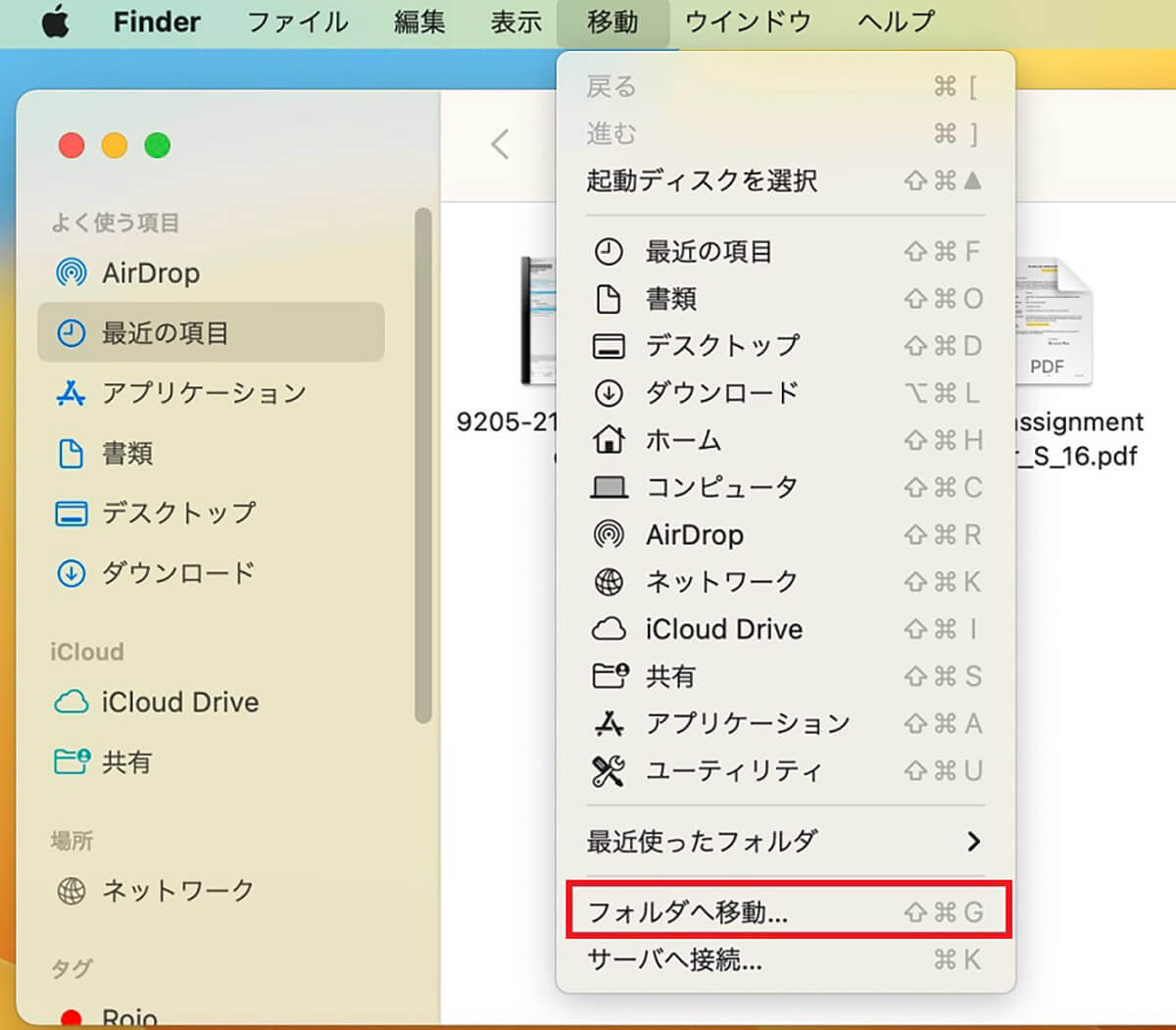Close the open 移動 menu in menu bar

tap(612, 22)
